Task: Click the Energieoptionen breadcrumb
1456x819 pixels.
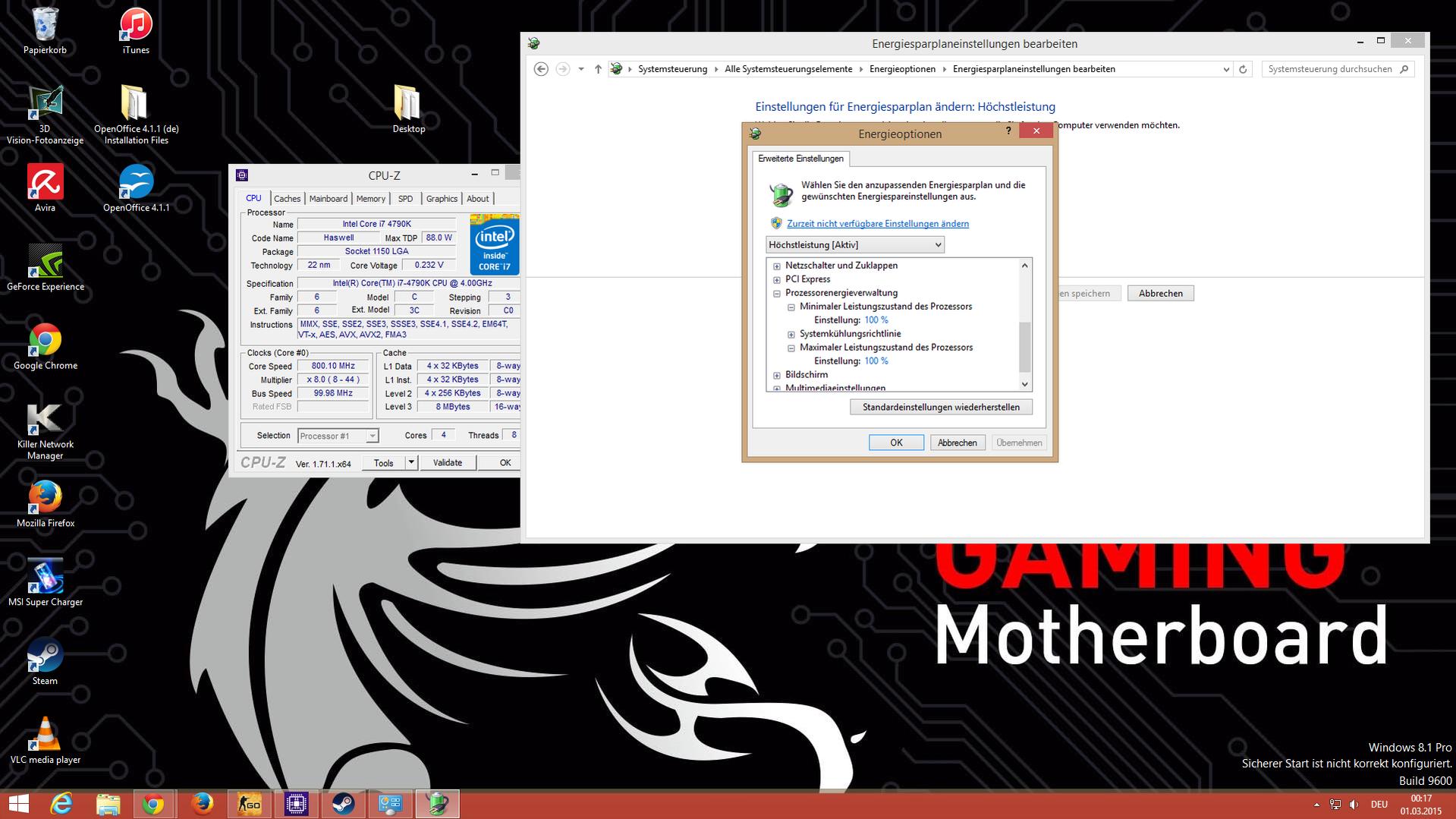Action: pyautogui.click(x=902, y=69)
